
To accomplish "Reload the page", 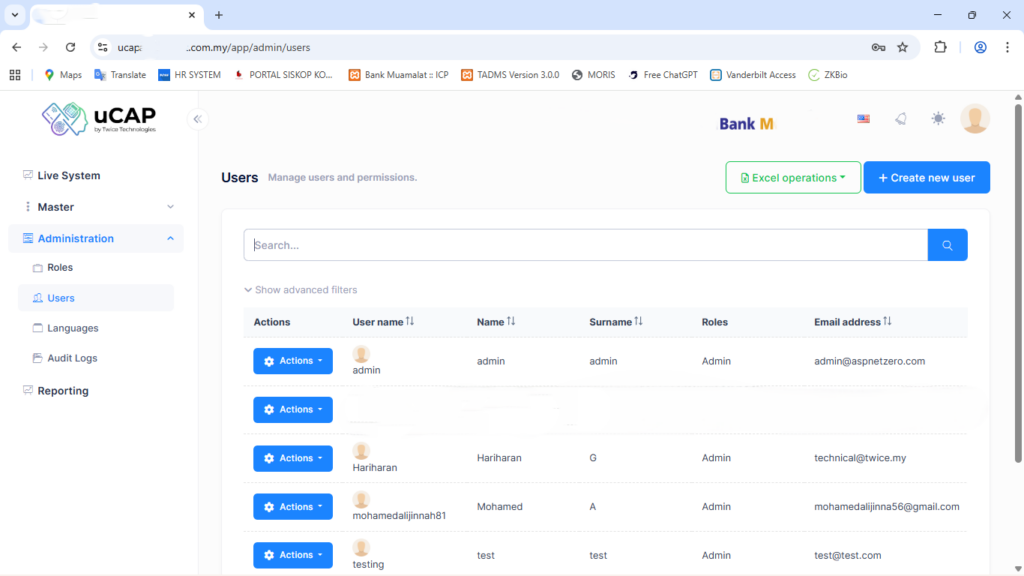I will (70, 47).
